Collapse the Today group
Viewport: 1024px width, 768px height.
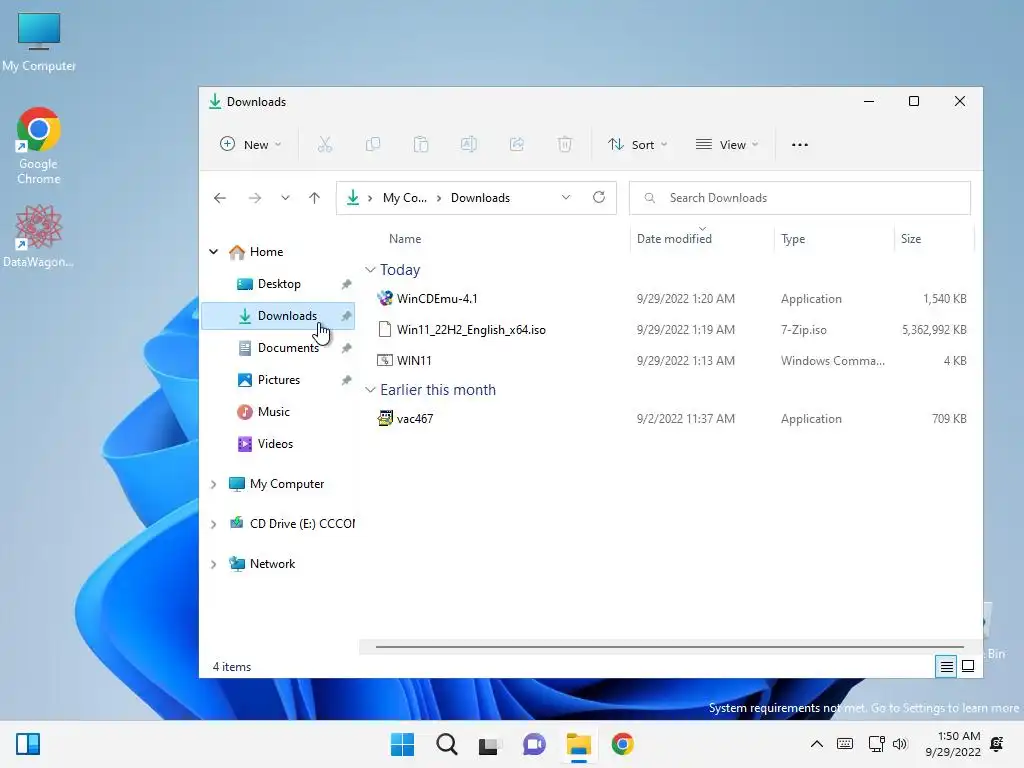coord(370,270)
